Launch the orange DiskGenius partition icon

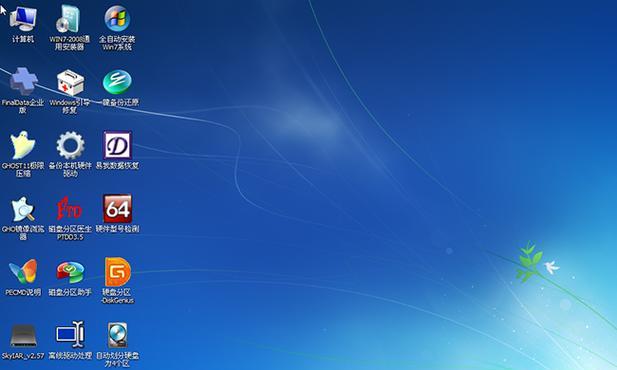(x=117, y=272)
